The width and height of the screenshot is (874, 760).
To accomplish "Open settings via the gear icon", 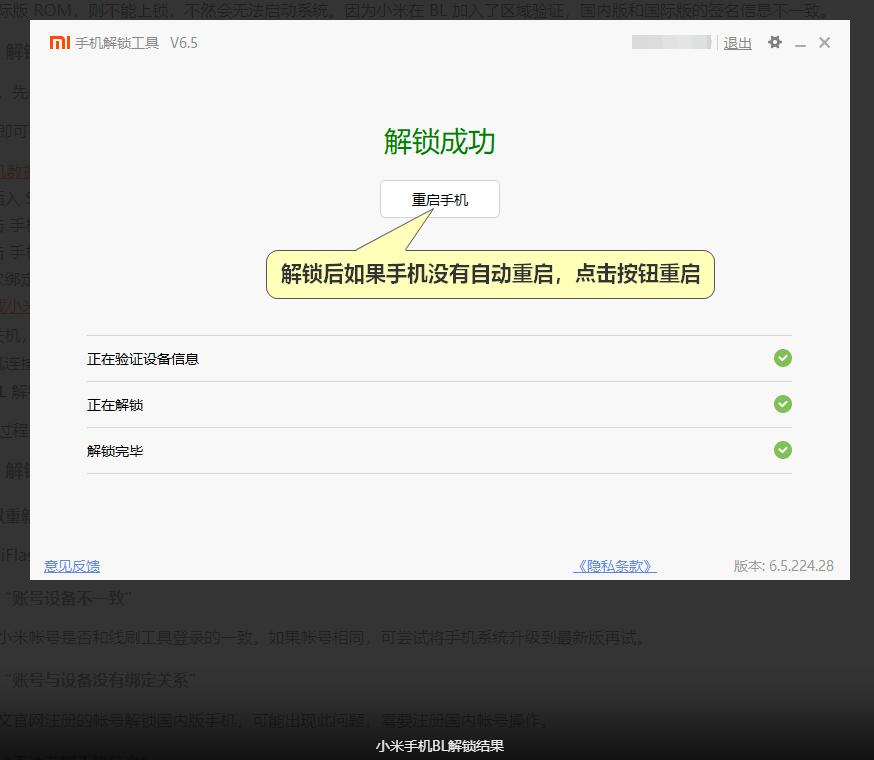I will coord(775,42).
